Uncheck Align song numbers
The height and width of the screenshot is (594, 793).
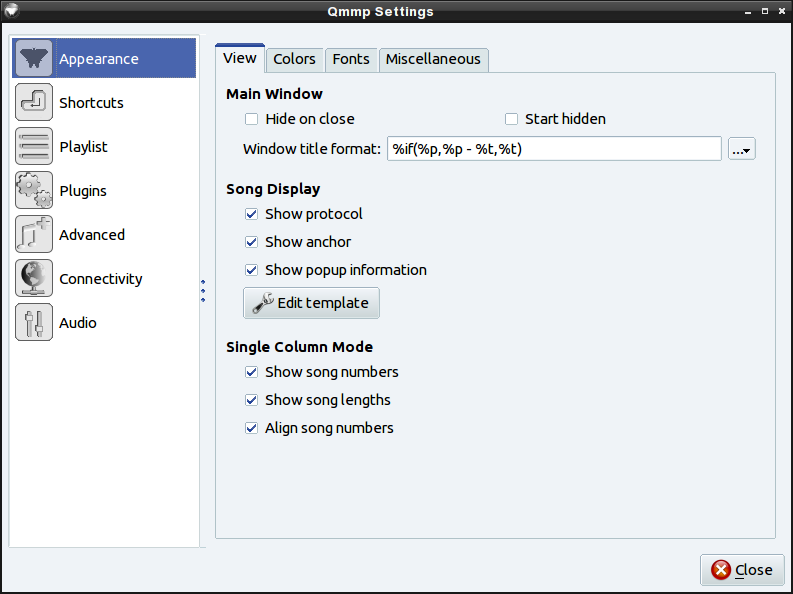tap(251, 428)
